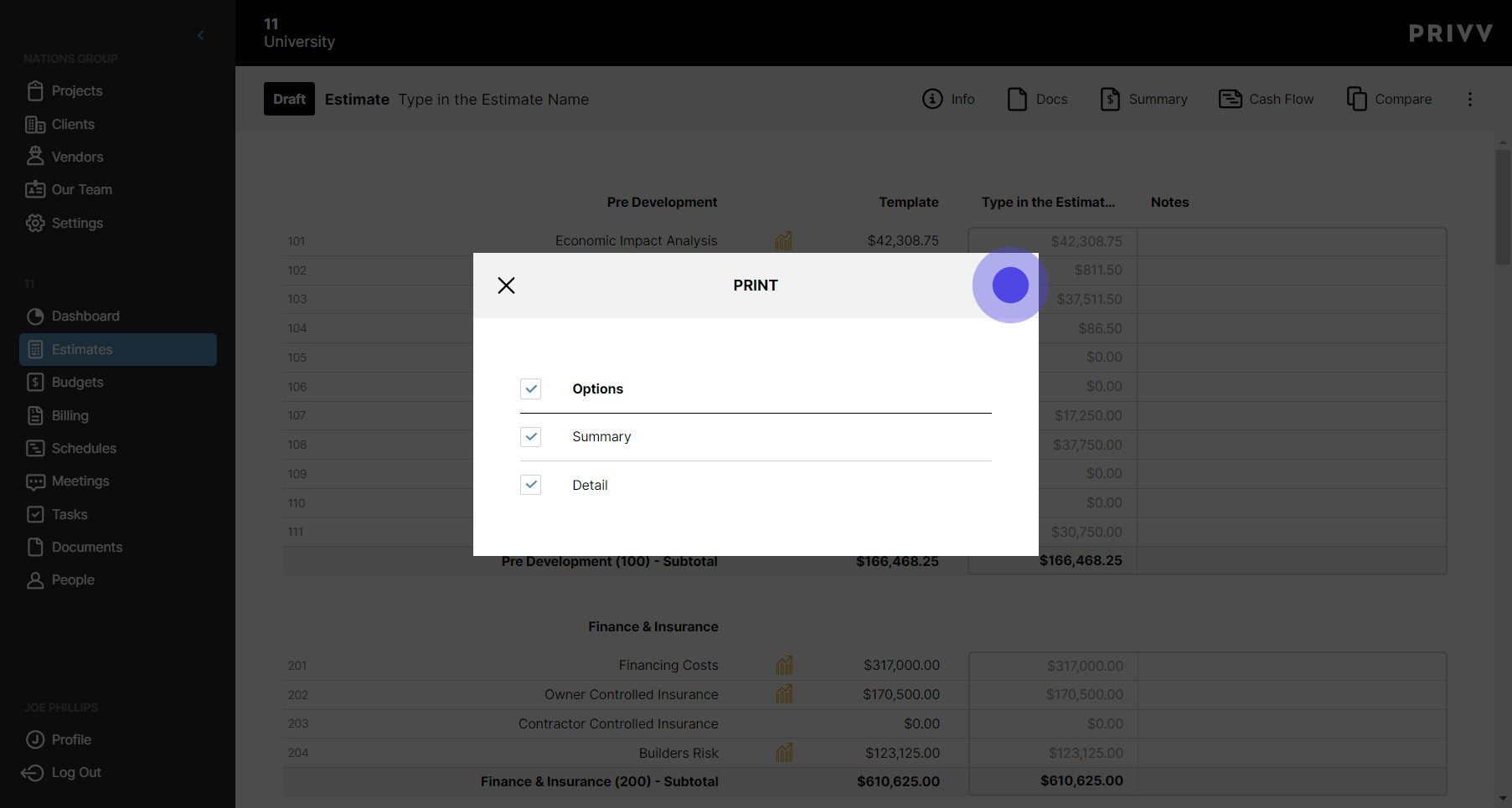Select the Estimates menu item
Screen dimensions: 1512x808
click(118, 349)
